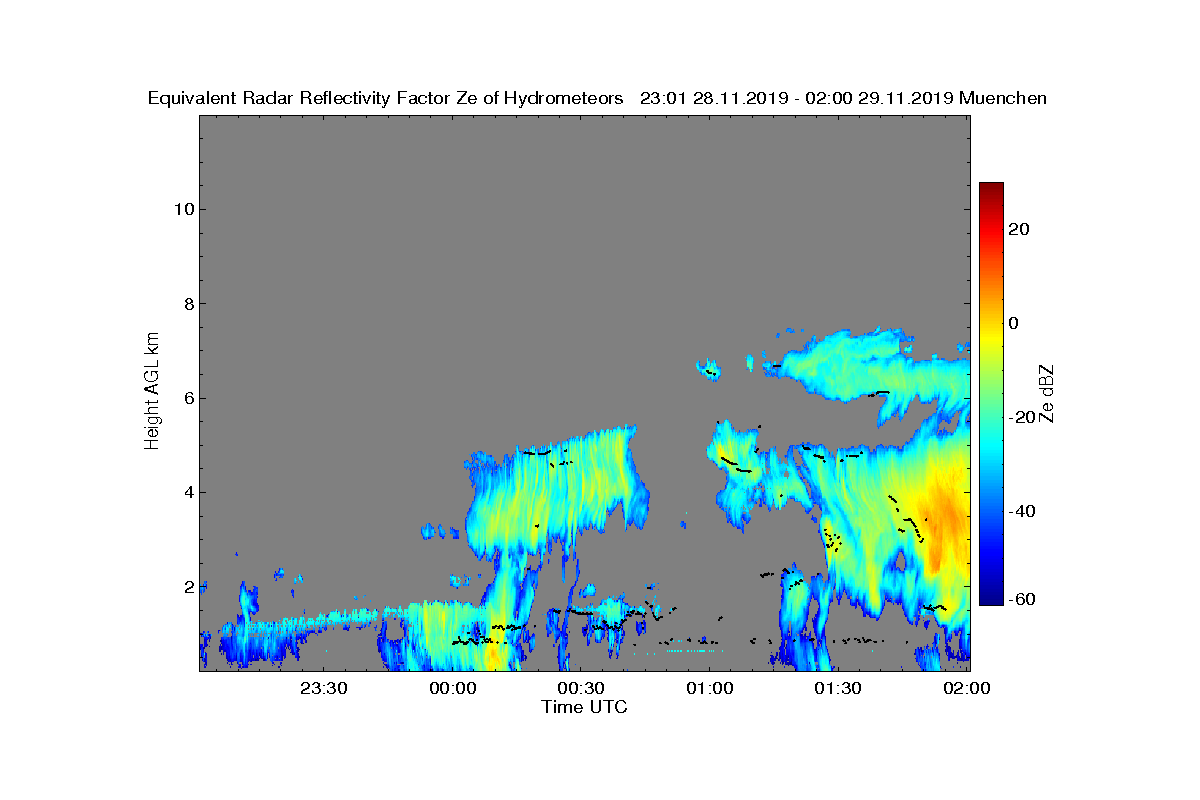
Task: Click the height tick label 4
Action: 188,492
